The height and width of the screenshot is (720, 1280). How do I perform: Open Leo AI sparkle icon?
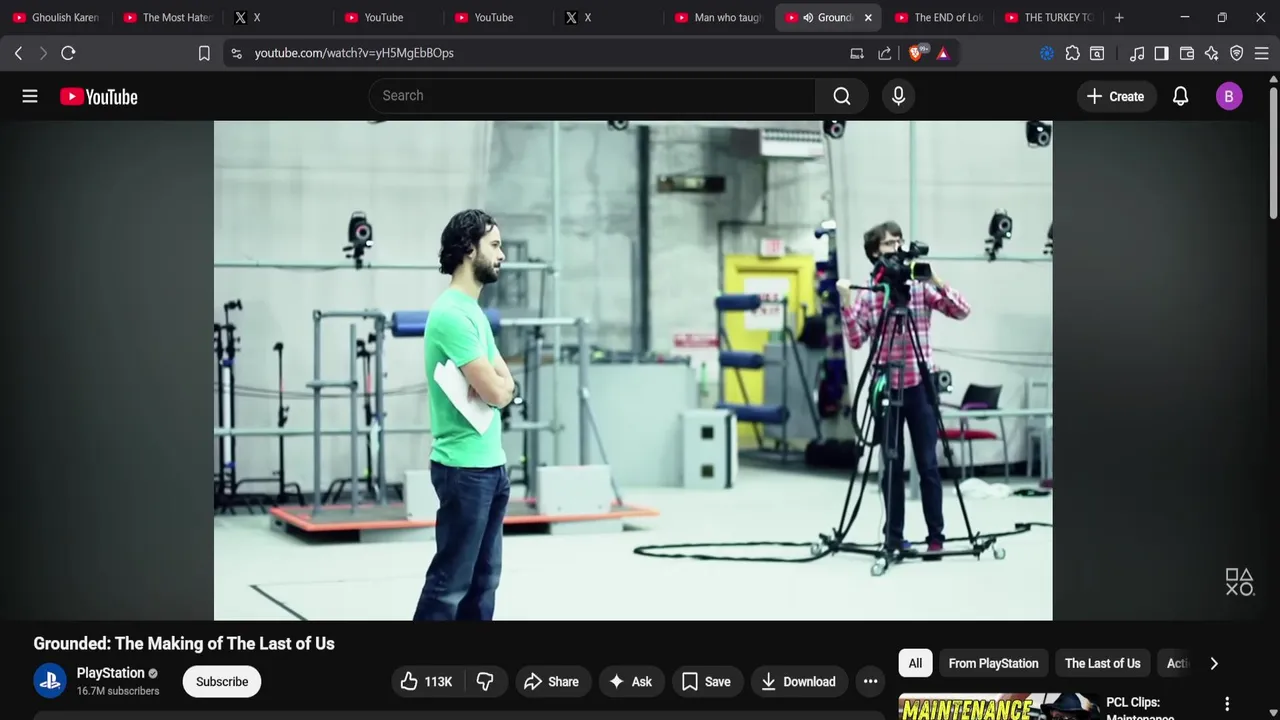pos(1212,53)
